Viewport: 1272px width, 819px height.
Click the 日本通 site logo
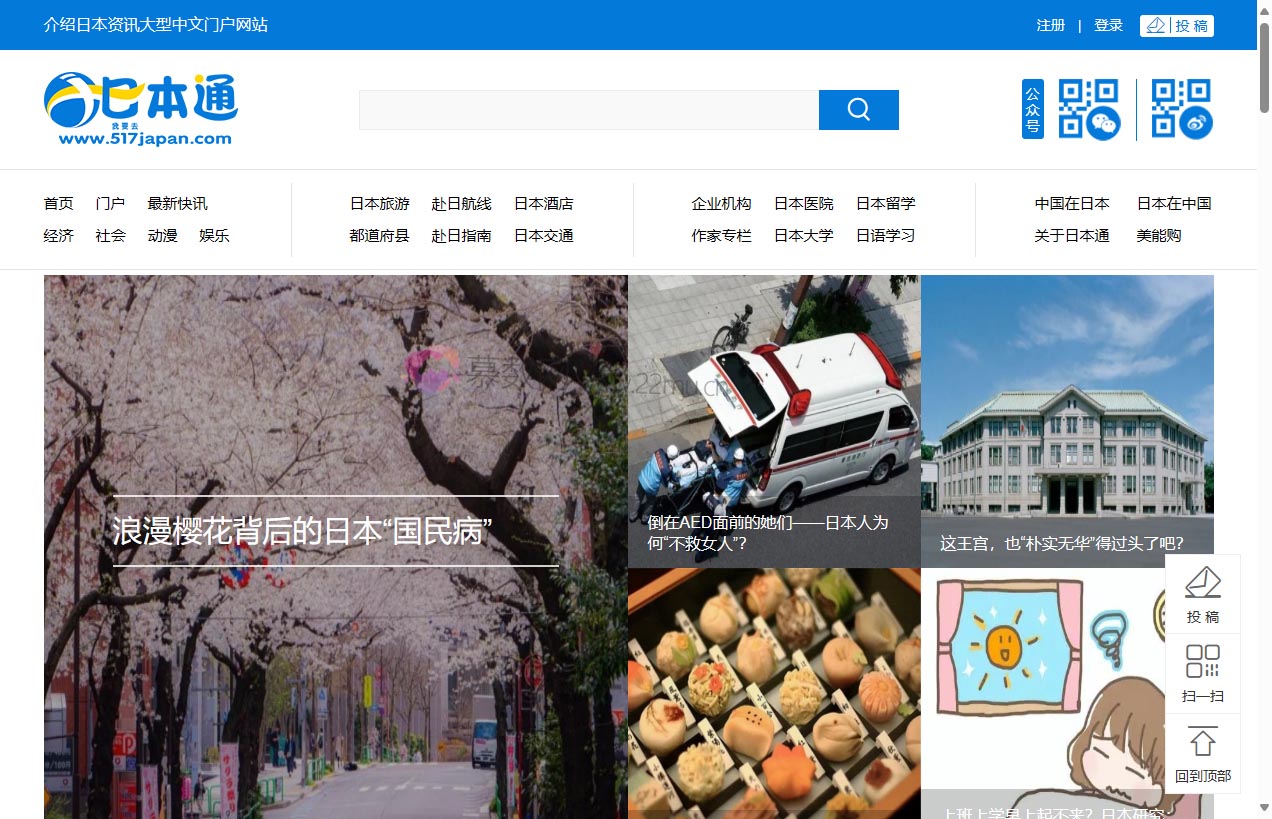(141, 109)
